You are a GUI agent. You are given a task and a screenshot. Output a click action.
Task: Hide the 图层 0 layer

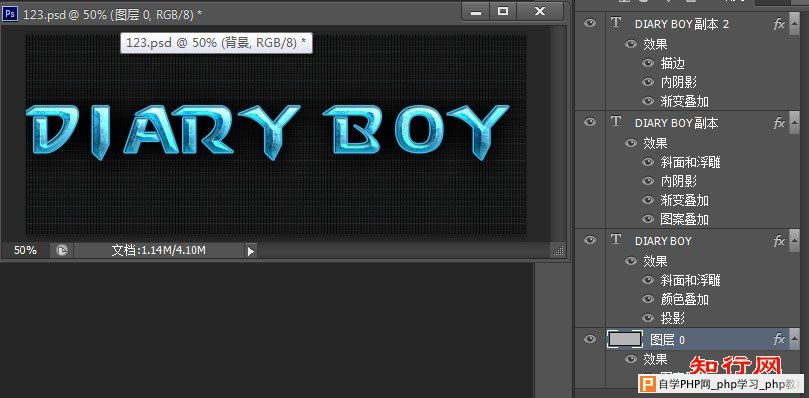coord(590,339)
